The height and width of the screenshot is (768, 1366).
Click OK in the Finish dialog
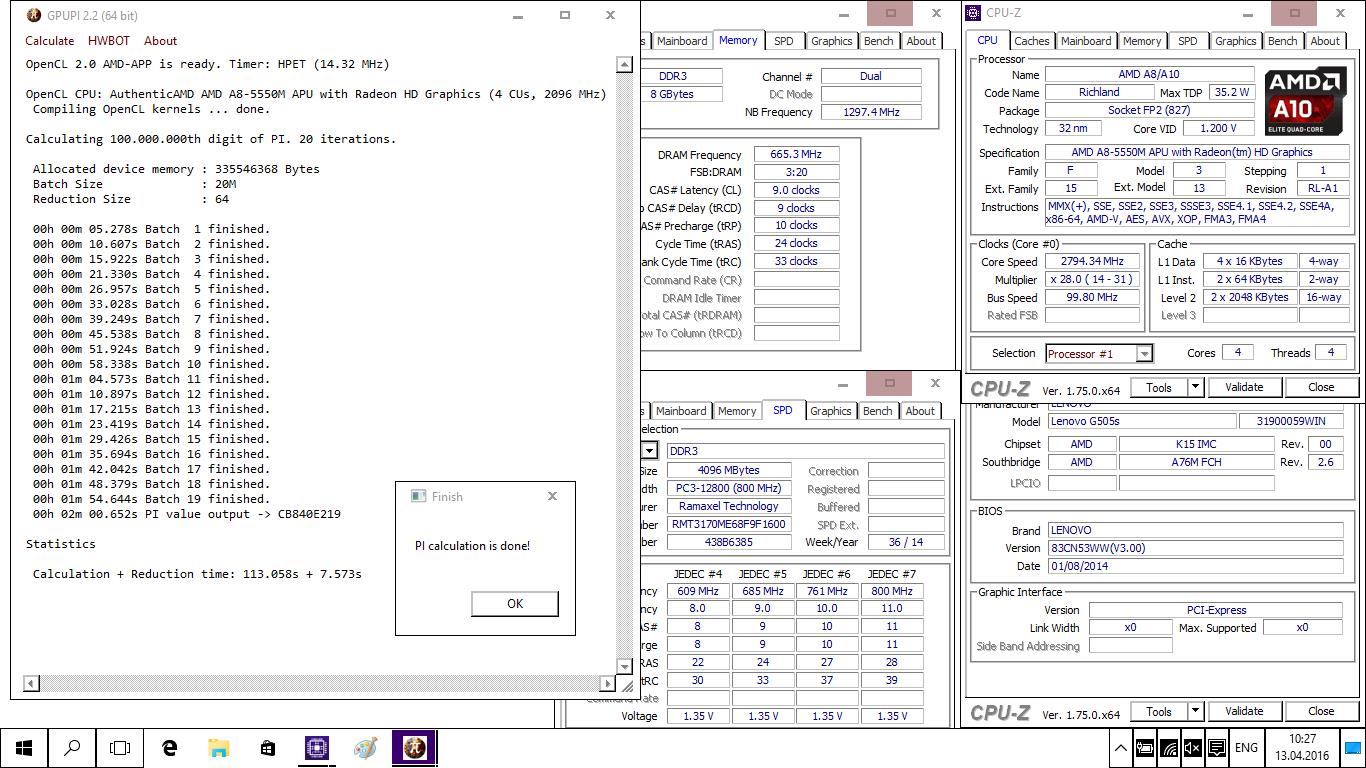(515, 603)
